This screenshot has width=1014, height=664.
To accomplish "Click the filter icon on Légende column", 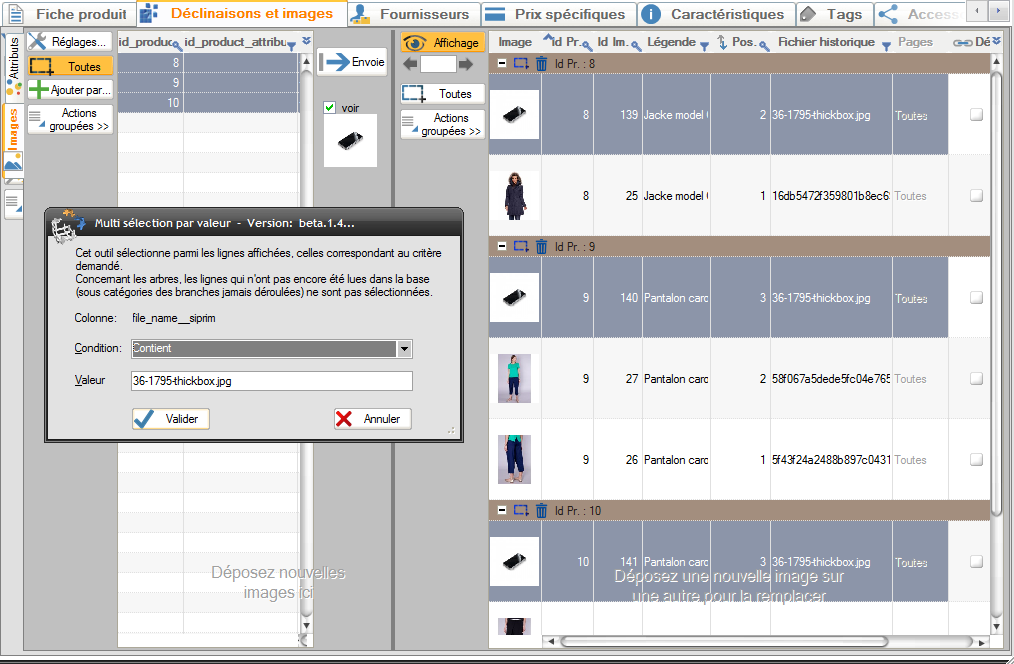I will click(x=704, y=46).
